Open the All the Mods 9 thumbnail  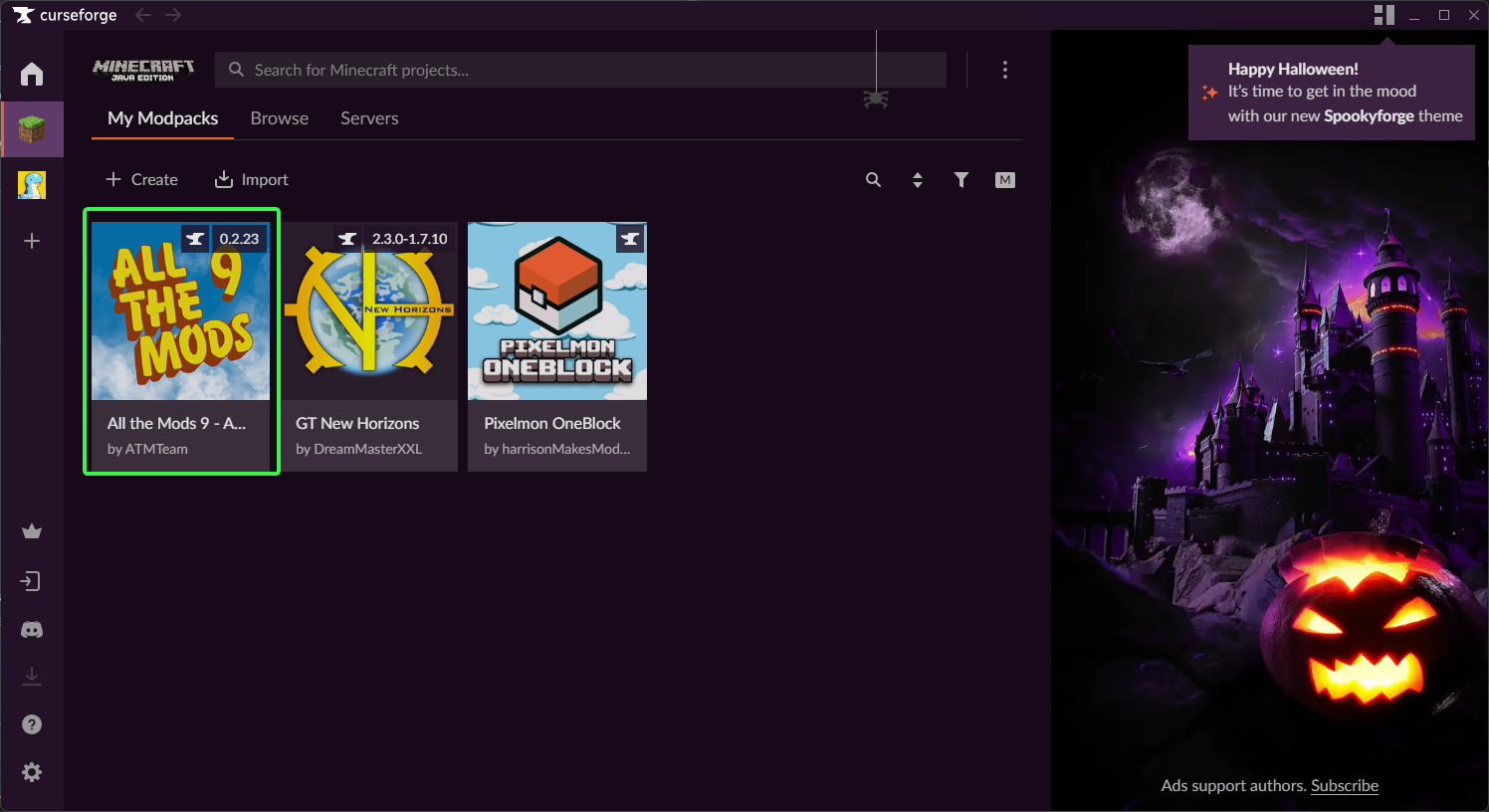point(181,310)
